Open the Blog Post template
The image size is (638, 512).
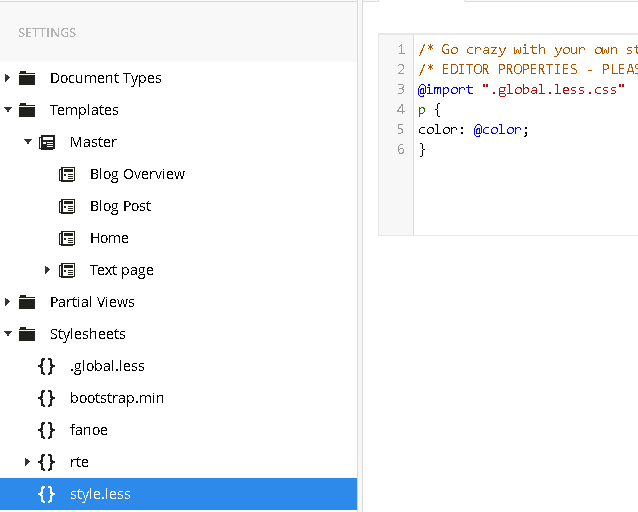tap(120, 206)
